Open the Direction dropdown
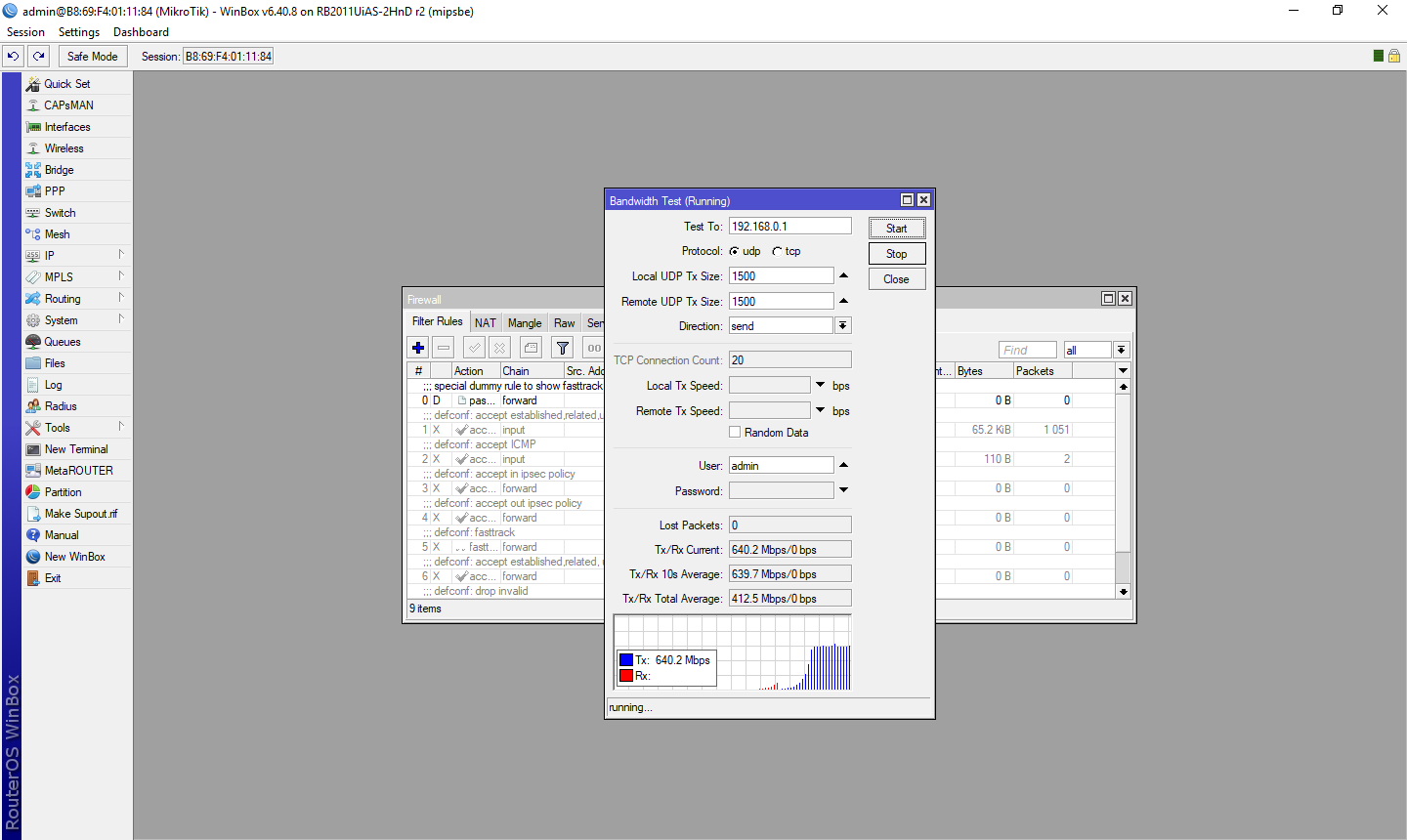 click(x=843, y=325)
